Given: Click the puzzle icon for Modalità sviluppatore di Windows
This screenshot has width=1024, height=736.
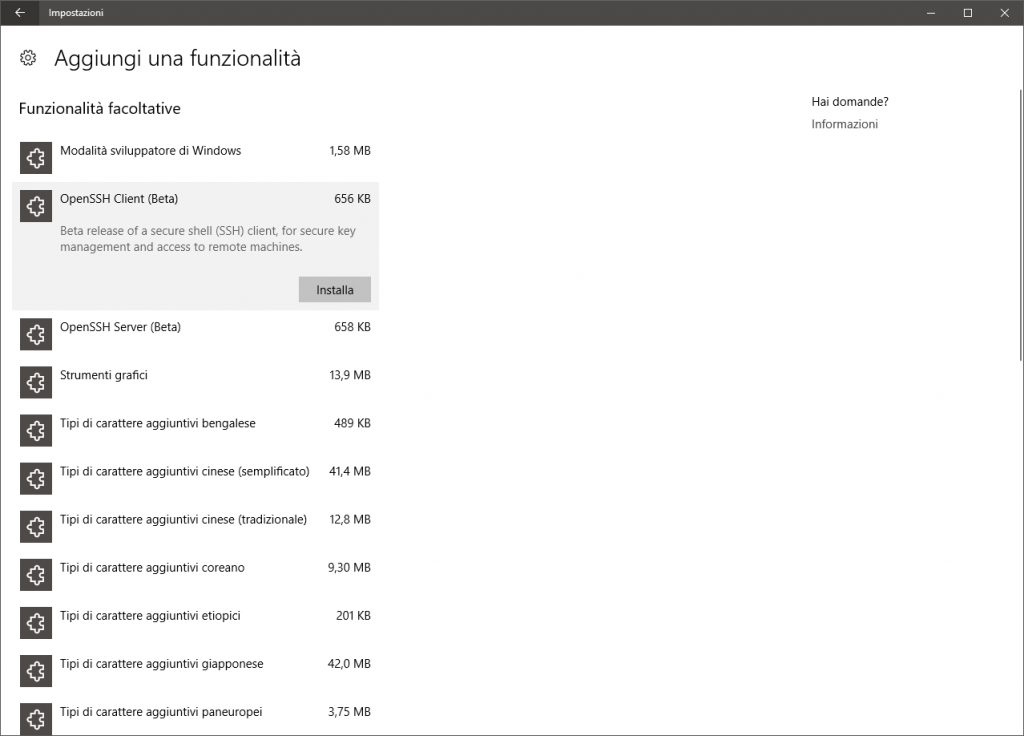Looking at the screenshot, I should pyautogui.click(x=36, y=158).
